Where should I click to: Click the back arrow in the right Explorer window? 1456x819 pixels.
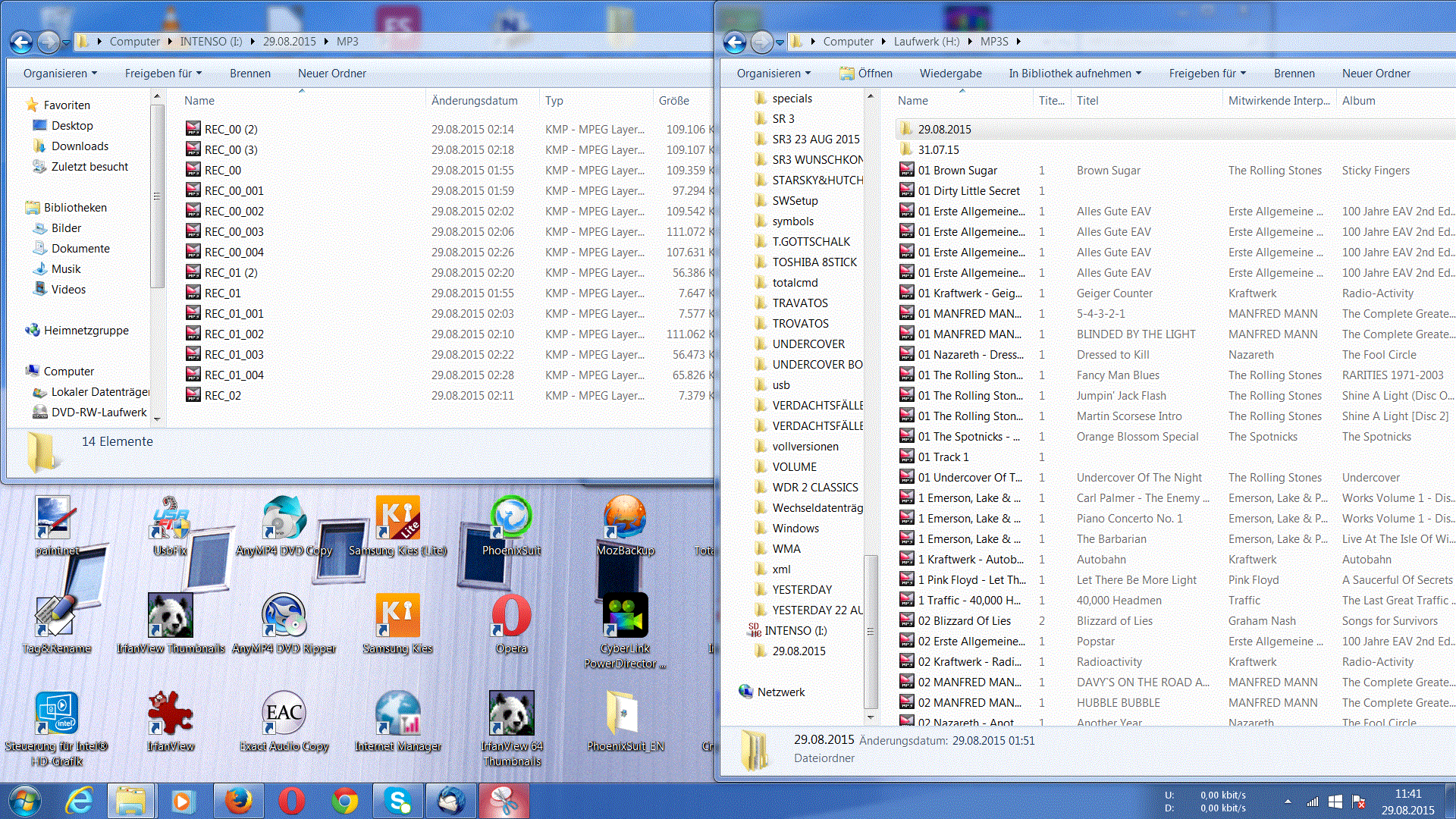735,42
